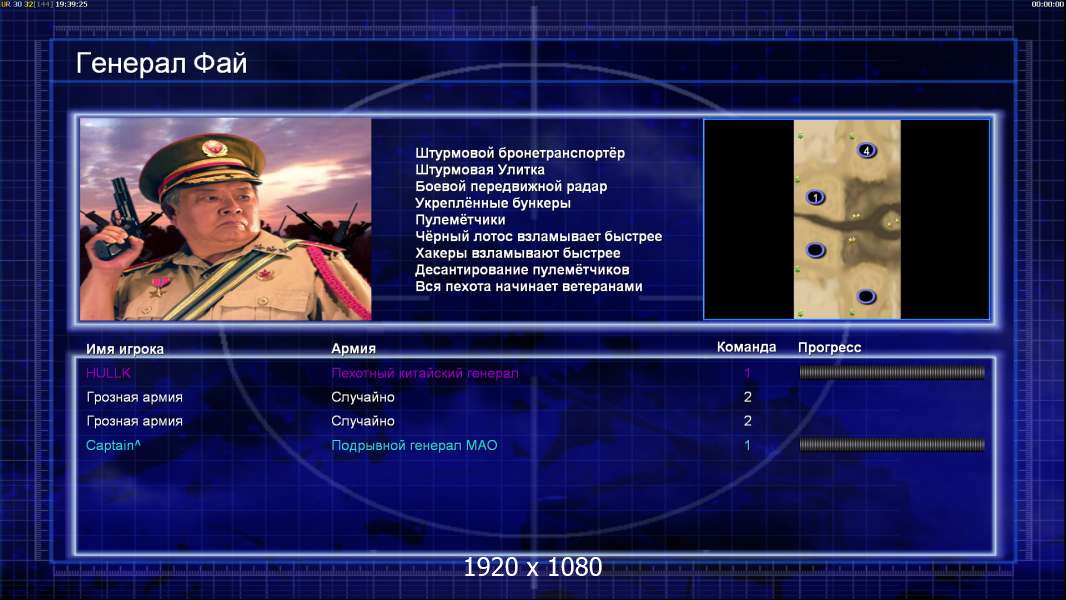
Task: Click 'Пехотный китайский генерал' army entry
Action: [x=425, y=373]
